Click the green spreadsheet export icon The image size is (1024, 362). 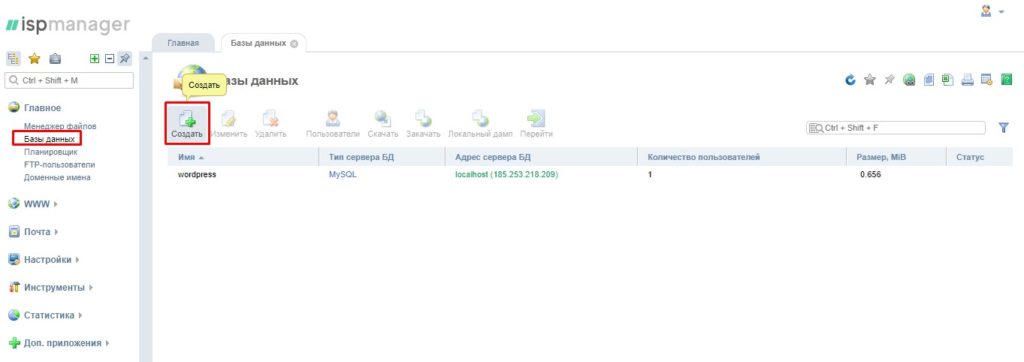[948, 80]
